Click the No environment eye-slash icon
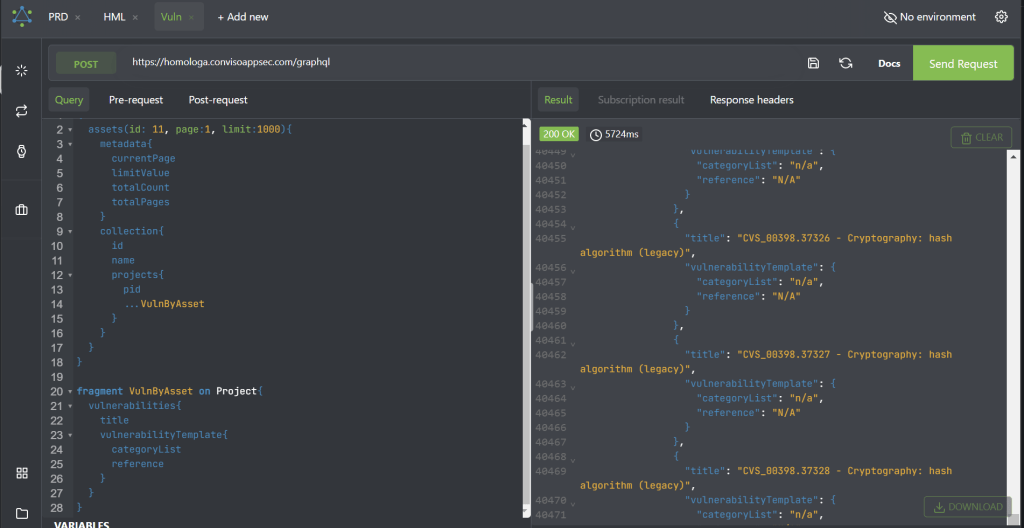This screenshot has height=528, width=1024. (x=890, y=17)
